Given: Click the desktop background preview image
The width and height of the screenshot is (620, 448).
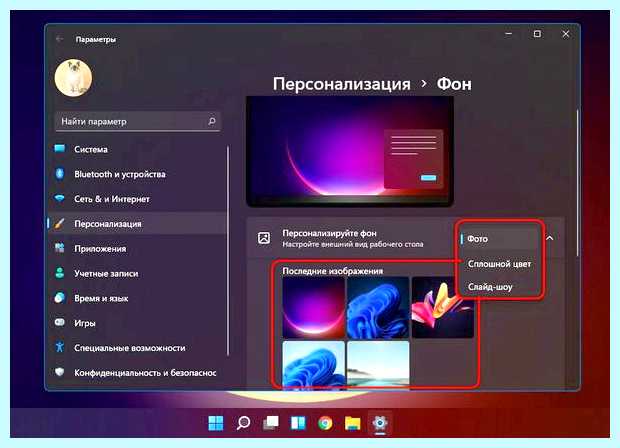Looking at the screenshot, I should 350,151.
